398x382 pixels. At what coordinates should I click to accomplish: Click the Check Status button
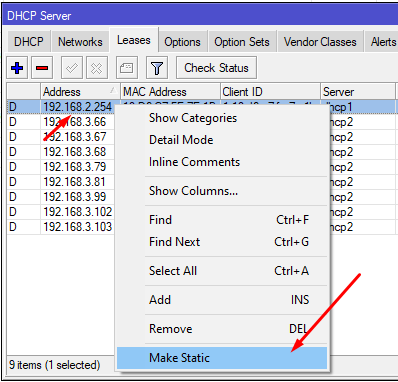pos(216,68)
